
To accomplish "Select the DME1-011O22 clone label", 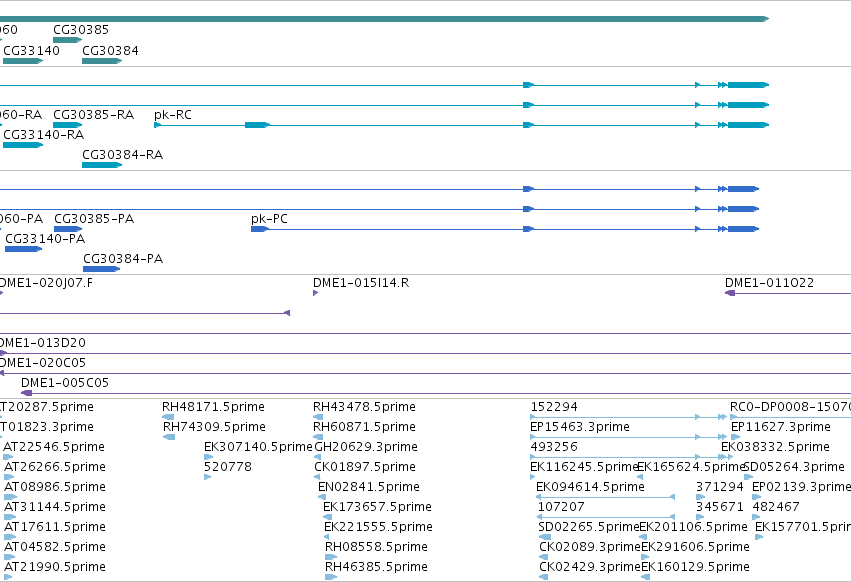I will coord(770,283).
